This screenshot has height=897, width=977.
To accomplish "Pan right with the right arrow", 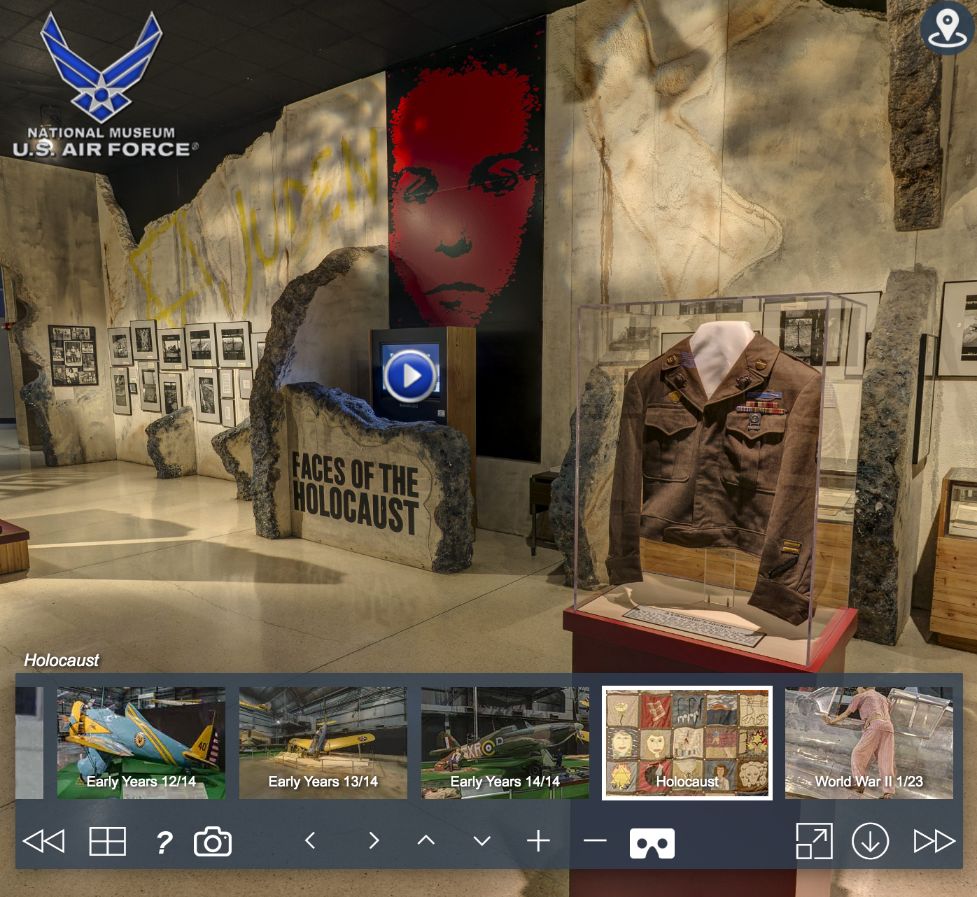I will click(374, 841).
